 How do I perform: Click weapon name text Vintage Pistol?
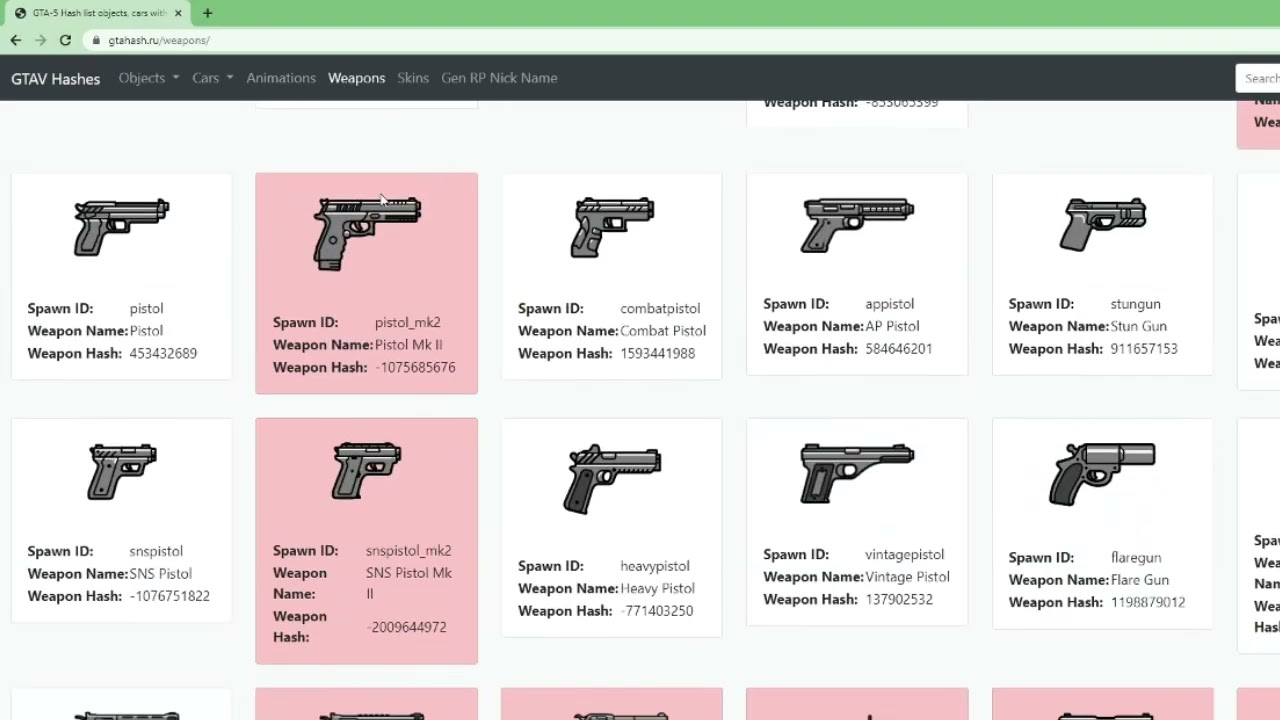click(907, 577)
